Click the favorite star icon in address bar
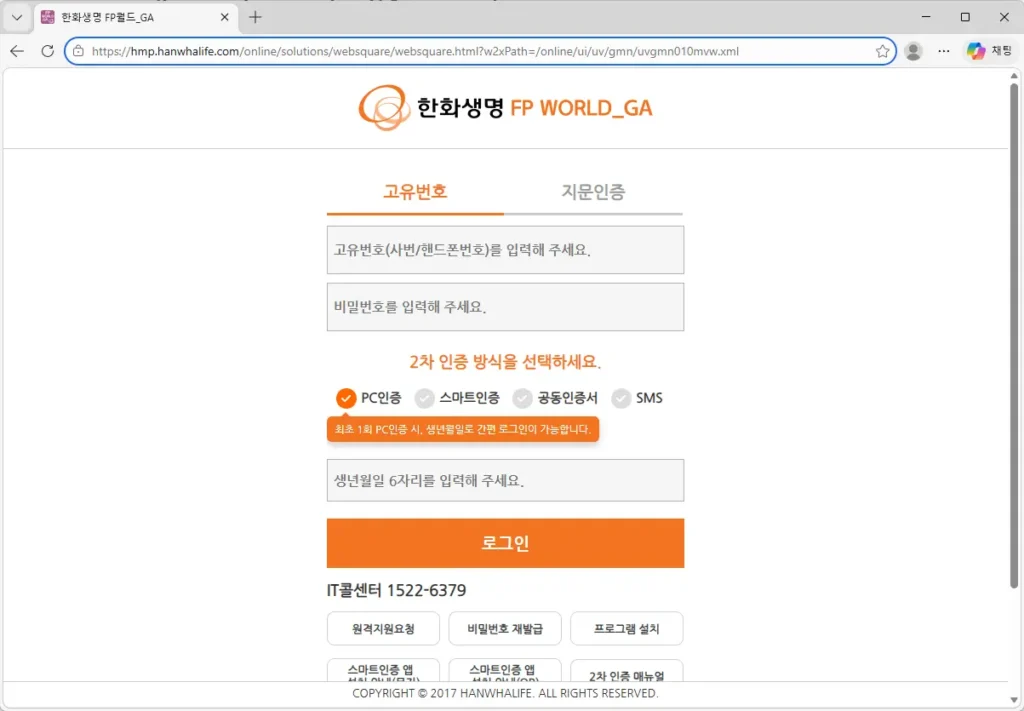This screenshot has height=711, width=1024. tap(882, 51)
